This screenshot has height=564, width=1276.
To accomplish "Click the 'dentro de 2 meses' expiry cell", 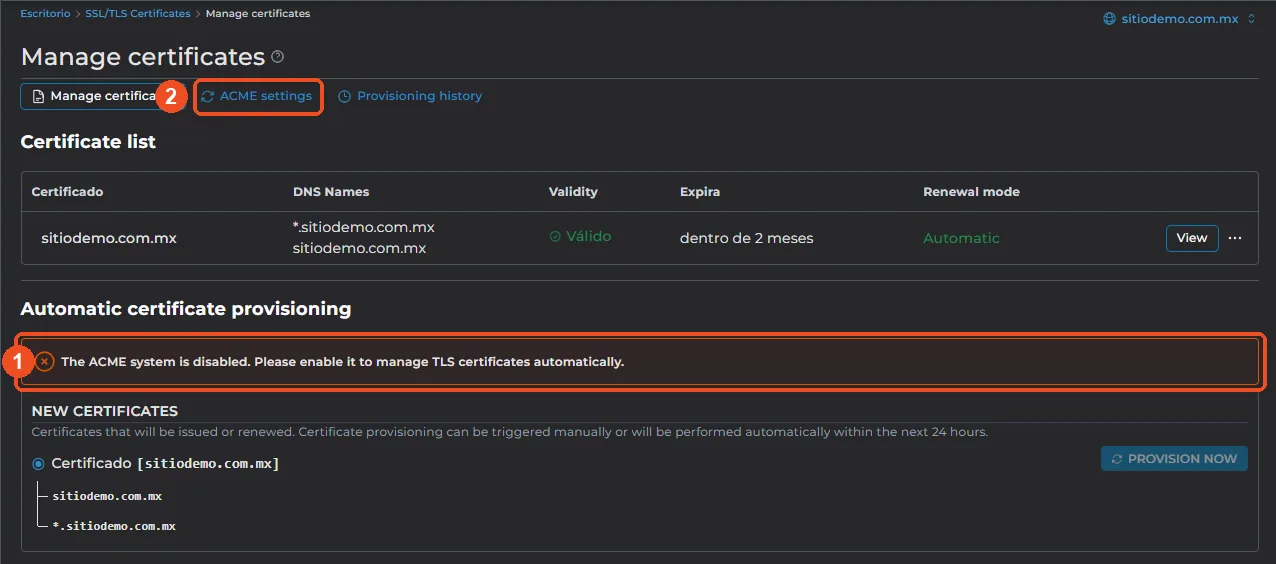I will (747, 238).
